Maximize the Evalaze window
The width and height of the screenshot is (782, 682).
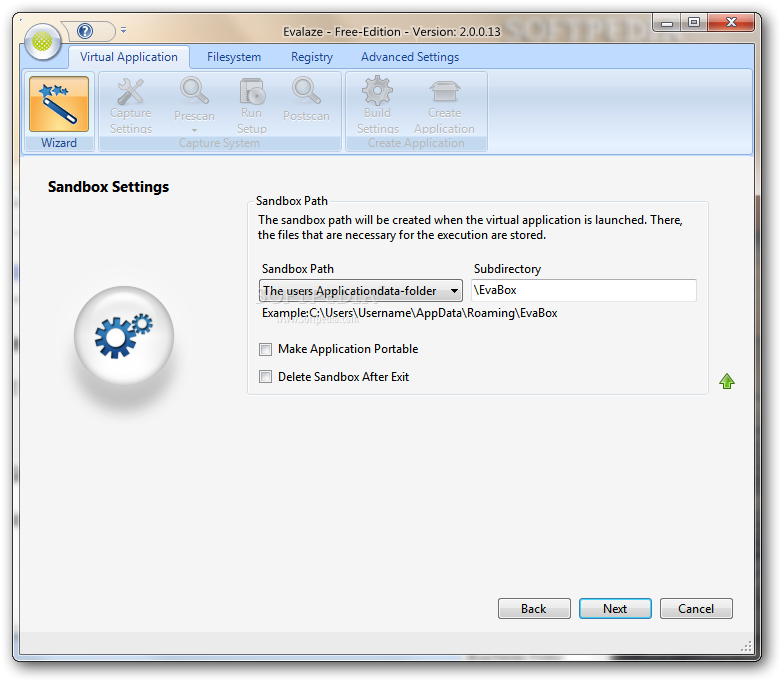click(x=694, y=22)
